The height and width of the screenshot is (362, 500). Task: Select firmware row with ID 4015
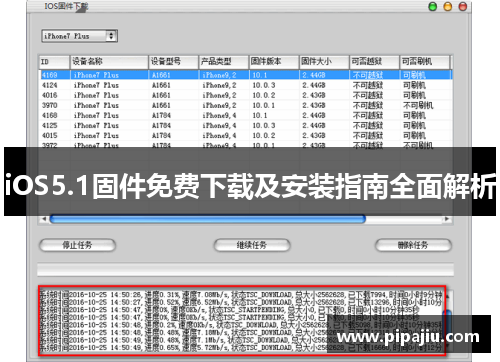[x=246, y=135]
